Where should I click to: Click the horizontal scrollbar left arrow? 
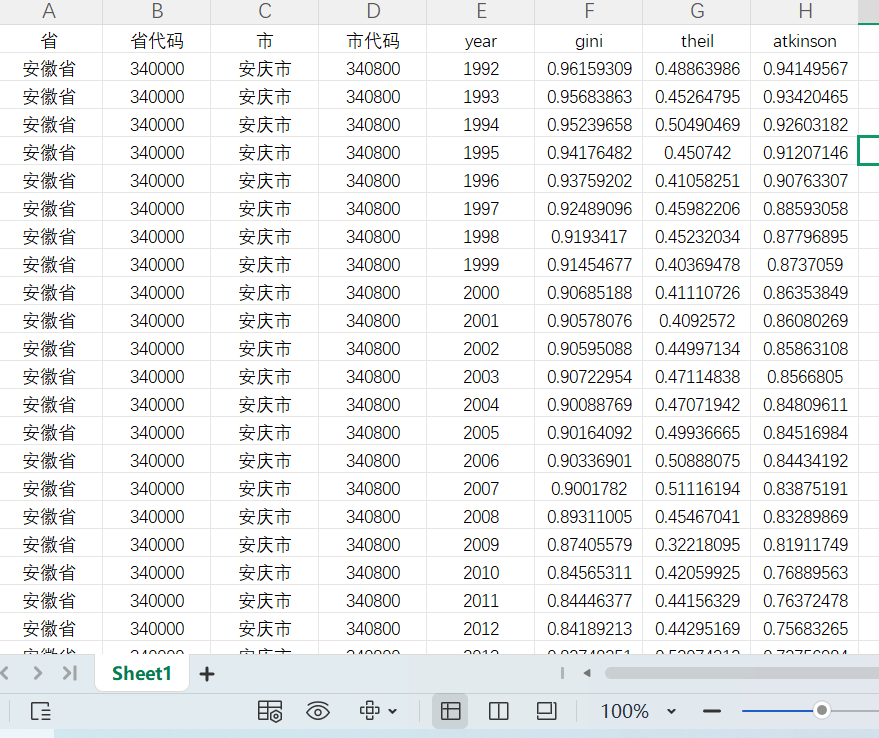pos(587,673)
